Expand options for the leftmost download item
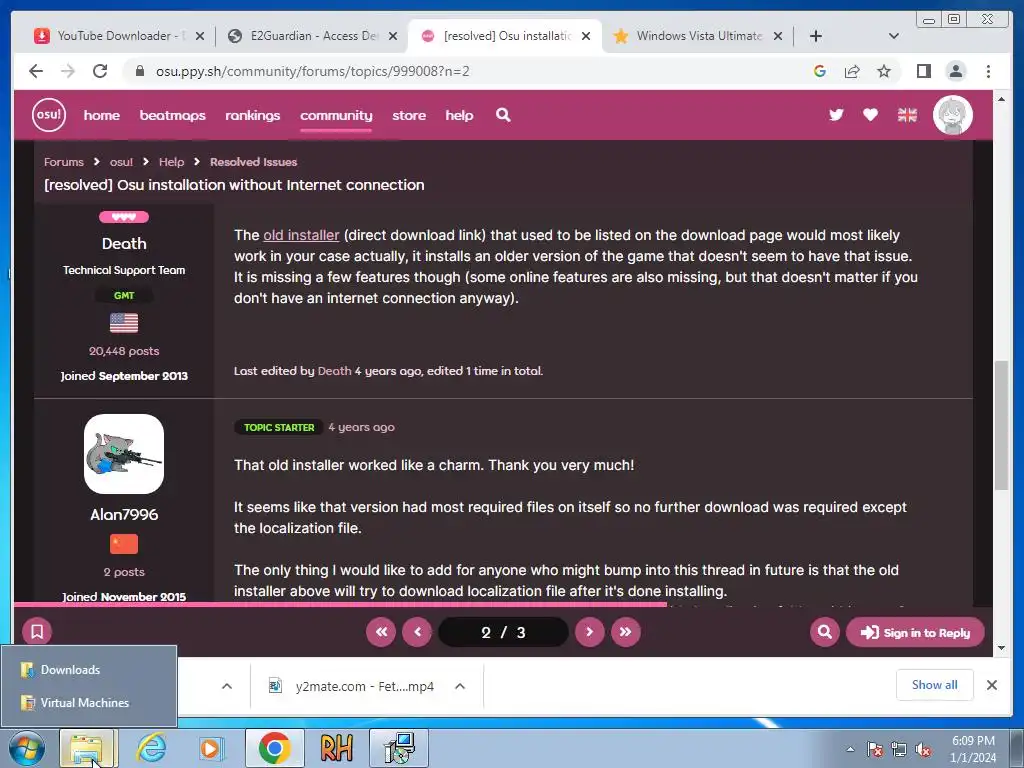The image size is (1024, 768). (x=227, y=686)
